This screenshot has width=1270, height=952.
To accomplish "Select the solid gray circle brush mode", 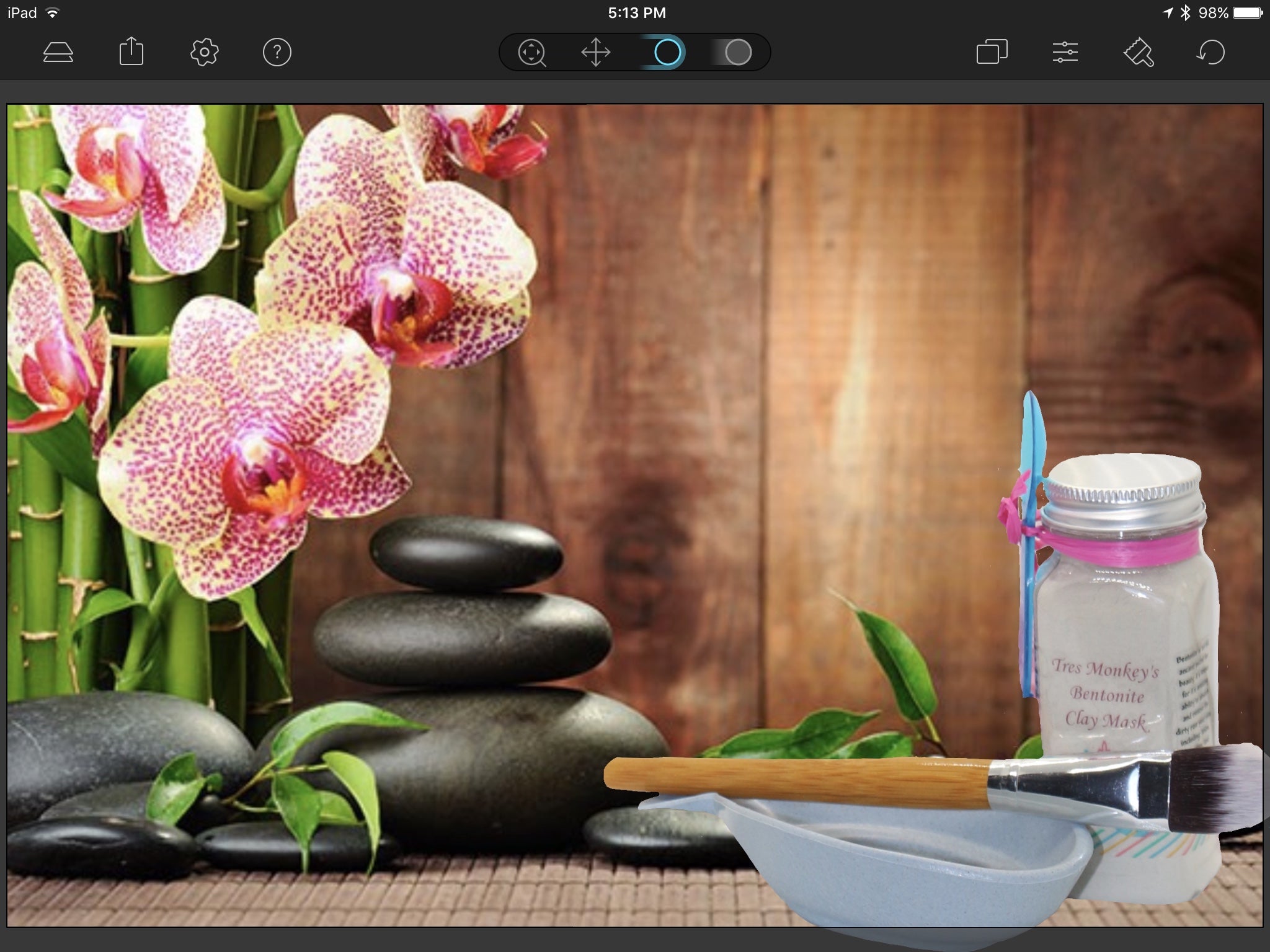I will (737, 52).
